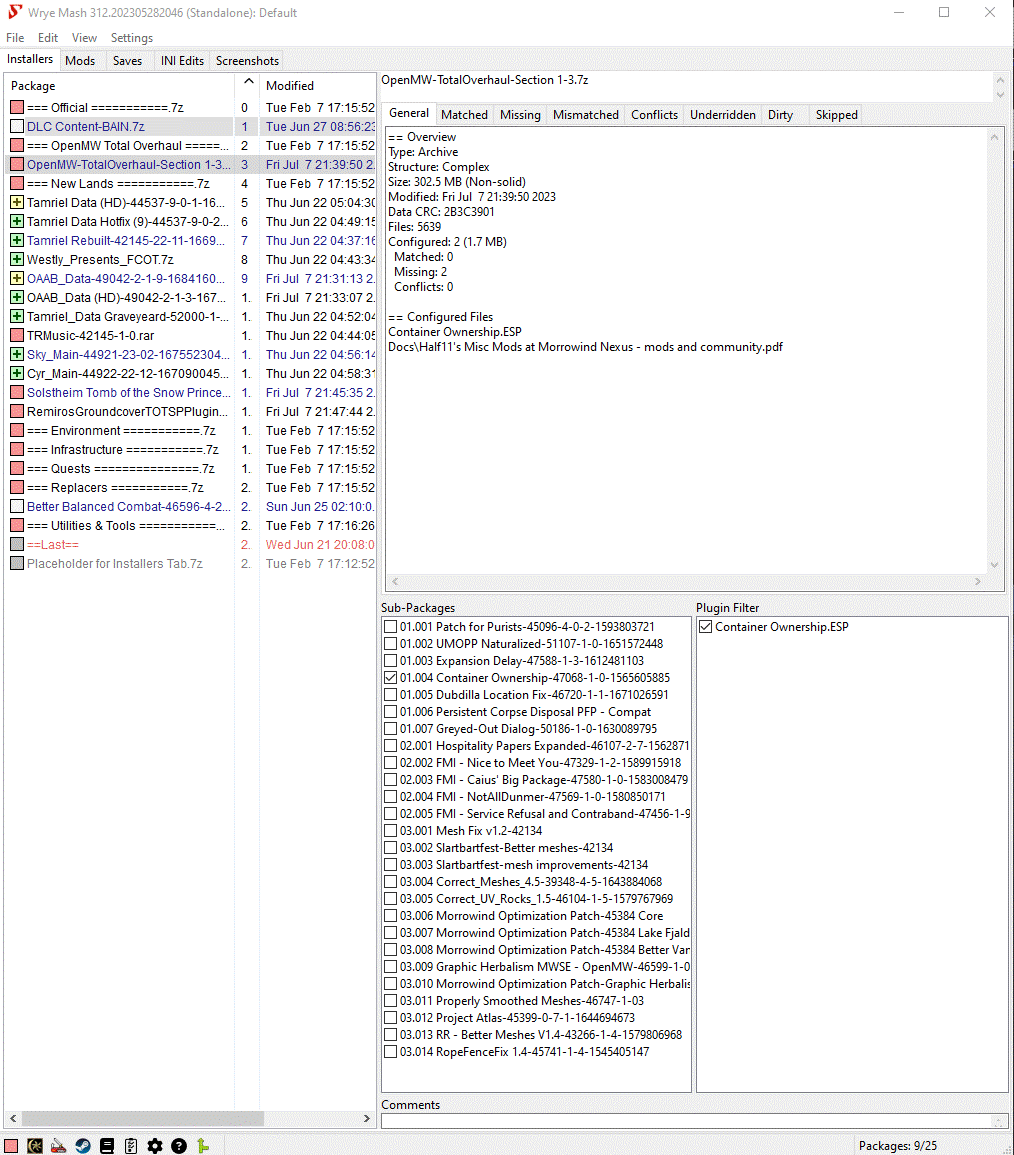Click the Wrye Mash logo in title bar
The width and height of the screenshot is (1014, 1155).
coord(15,13)
